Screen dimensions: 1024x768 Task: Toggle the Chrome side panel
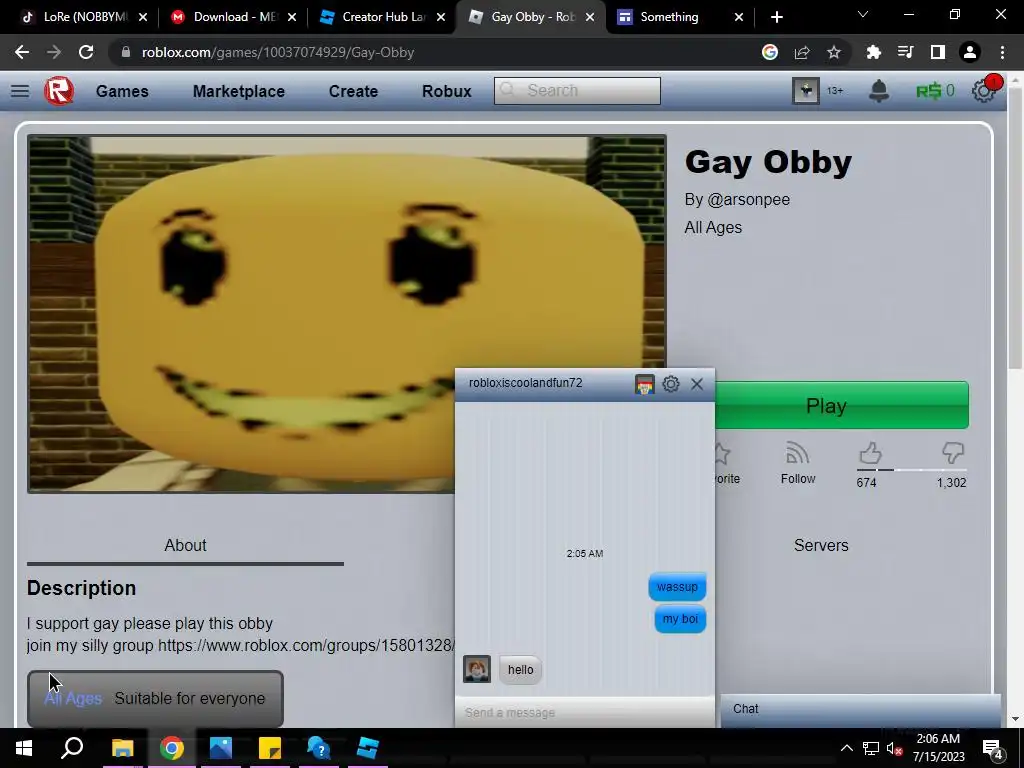(x=938, y=52)
